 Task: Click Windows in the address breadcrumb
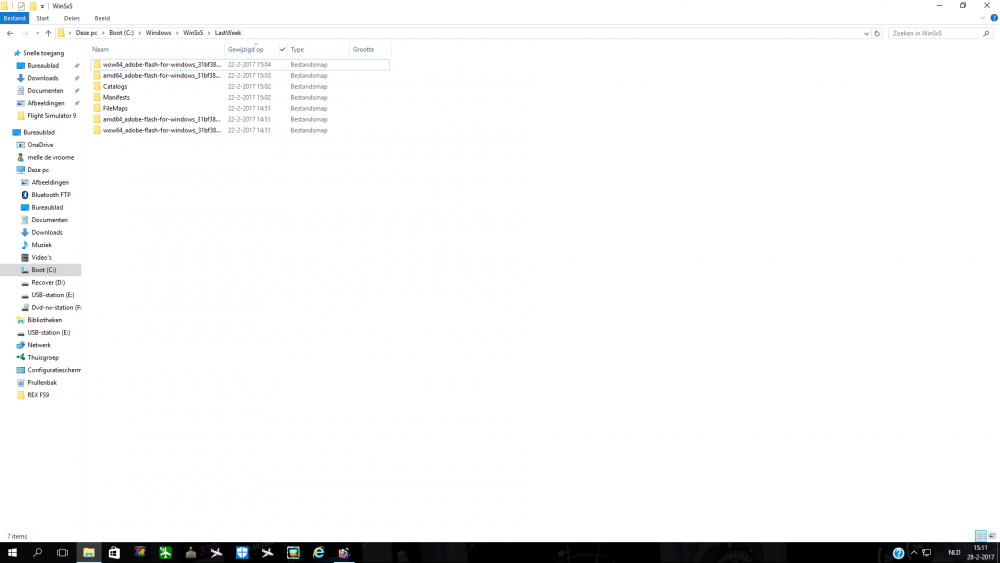[158, 33]
